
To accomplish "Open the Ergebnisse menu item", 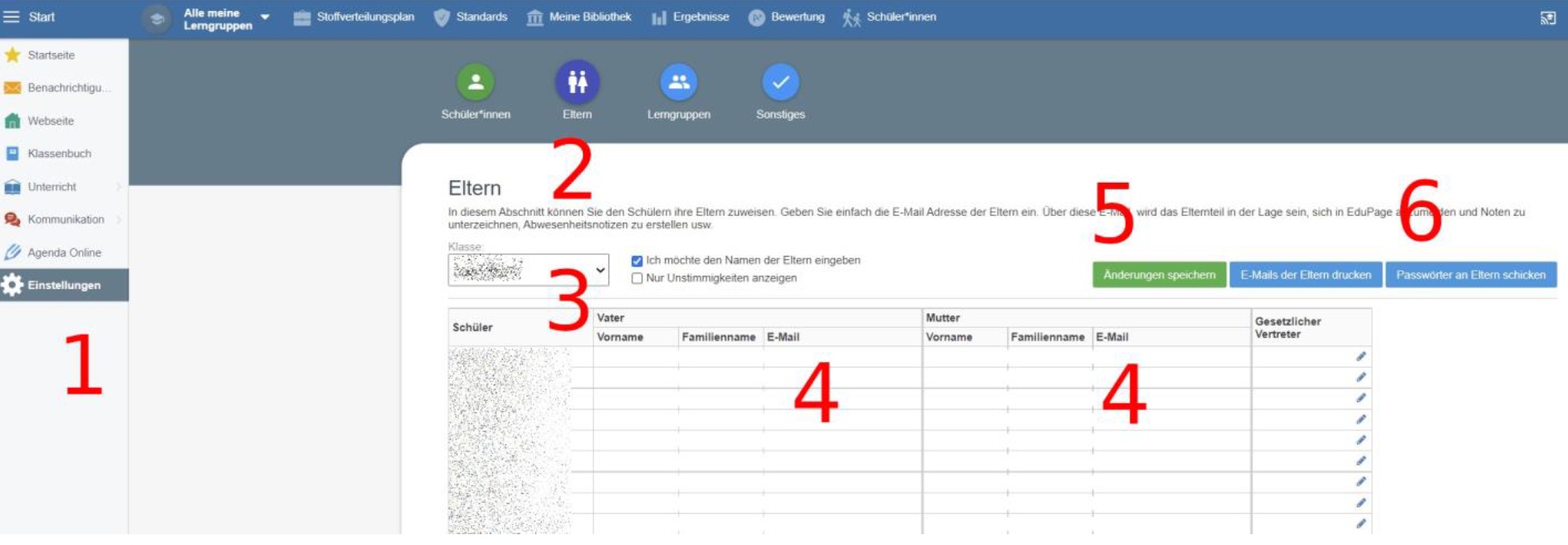I will click(x=690, y=17).
